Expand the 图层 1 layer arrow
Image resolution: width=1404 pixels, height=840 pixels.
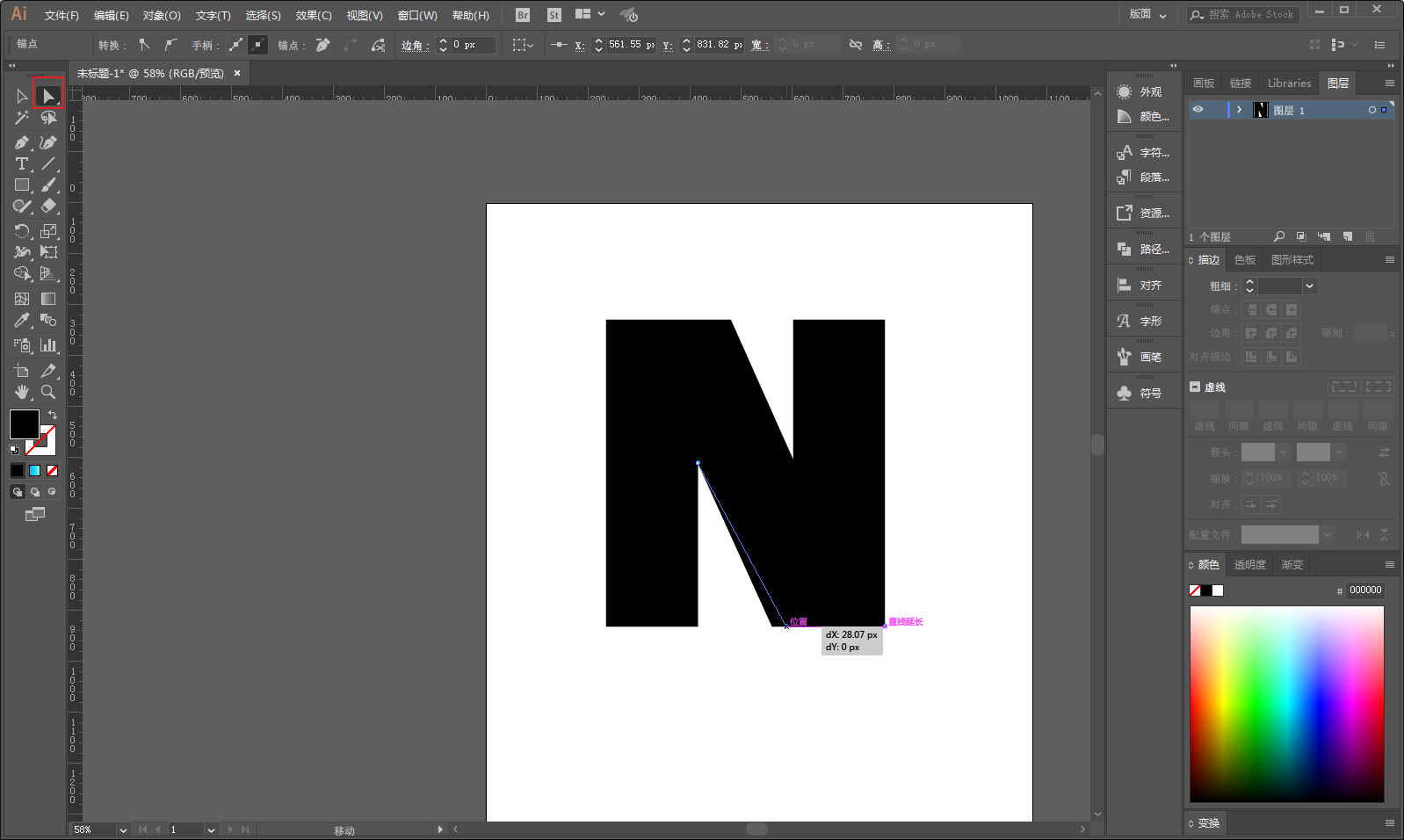1239,110
